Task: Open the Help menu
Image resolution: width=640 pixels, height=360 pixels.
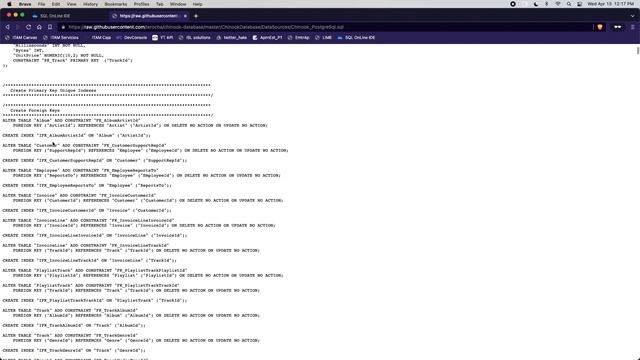Action: [x=198, y=4]
